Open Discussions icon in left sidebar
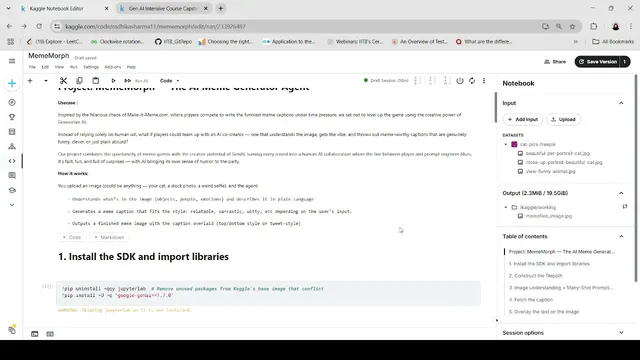 [x=12, y=176]
